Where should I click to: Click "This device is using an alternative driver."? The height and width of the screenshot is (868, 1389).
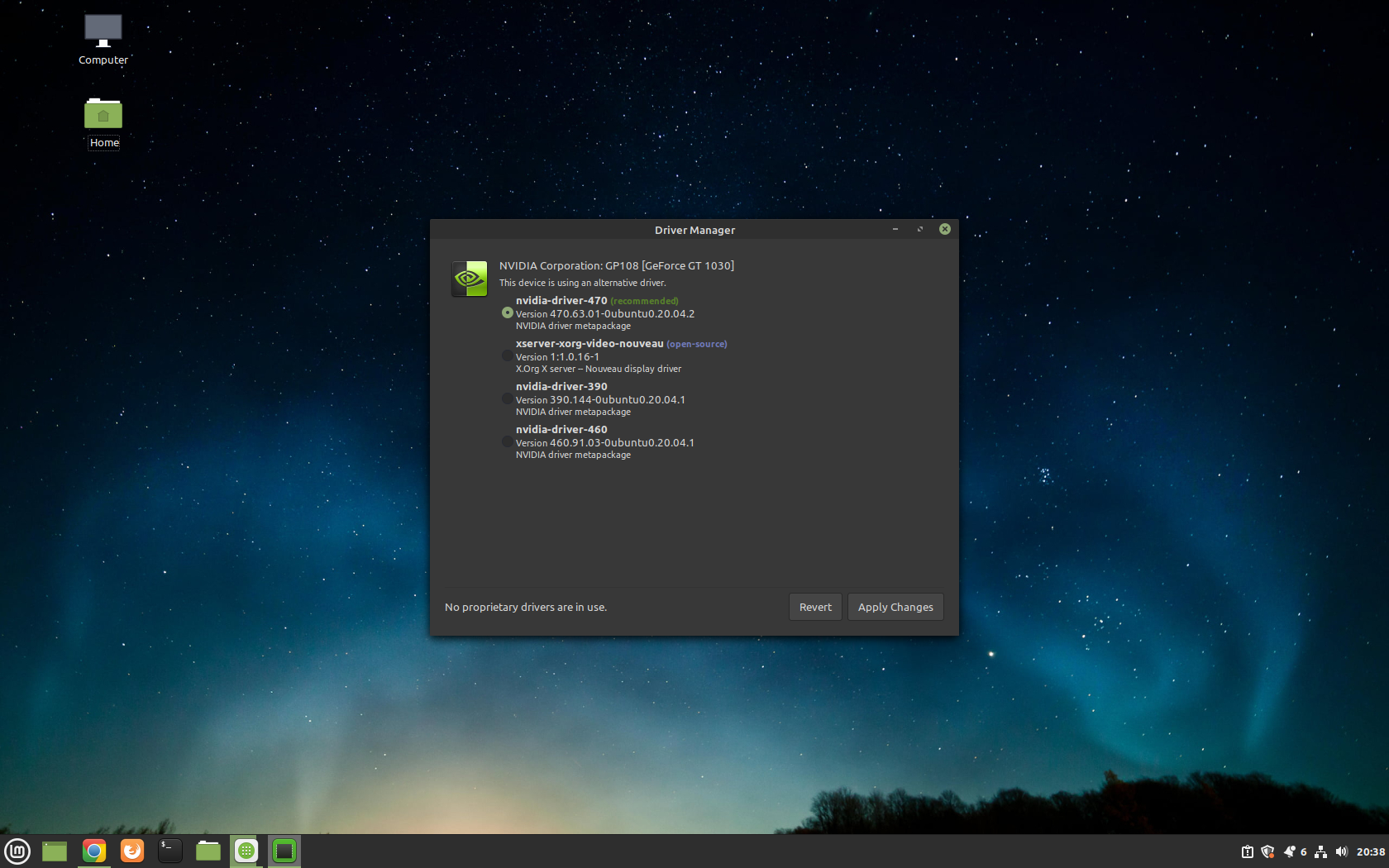pos(582,283)
